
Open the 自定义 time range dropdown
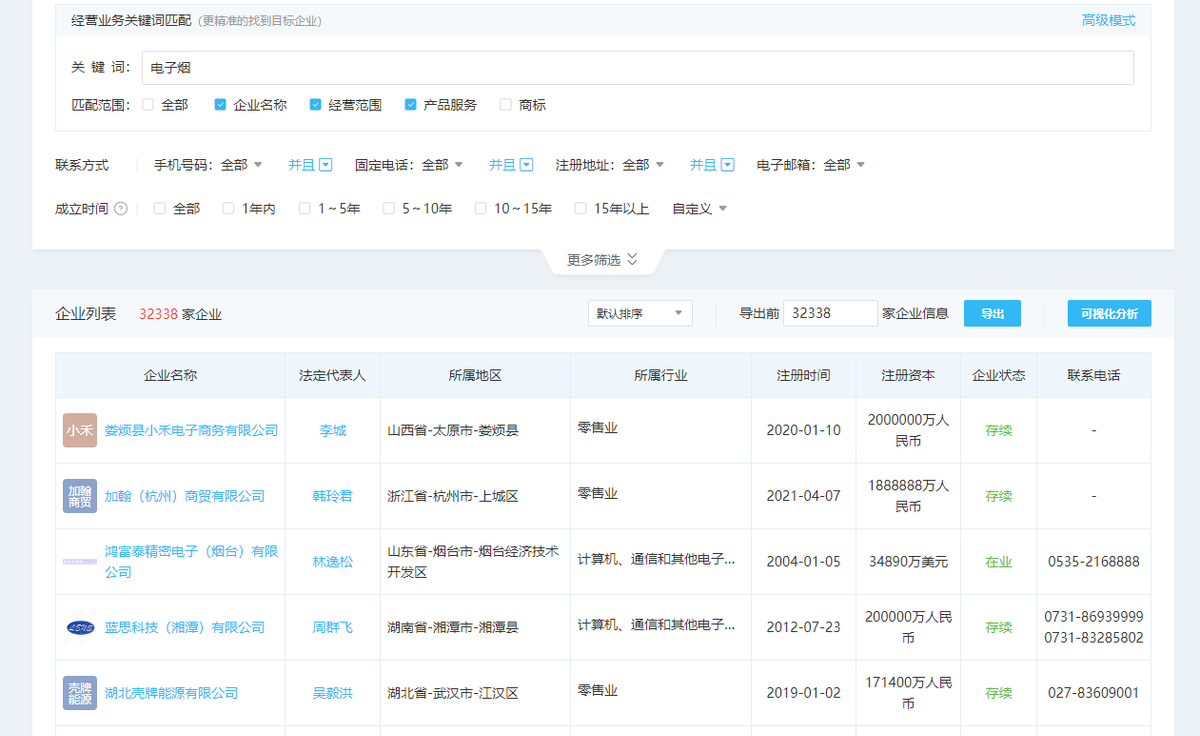699,209
